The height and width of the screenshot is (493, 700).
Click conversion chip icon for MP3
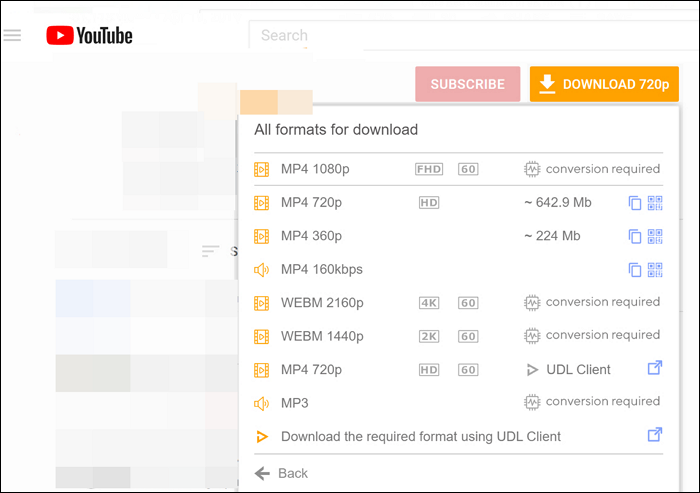pos(532,402)
